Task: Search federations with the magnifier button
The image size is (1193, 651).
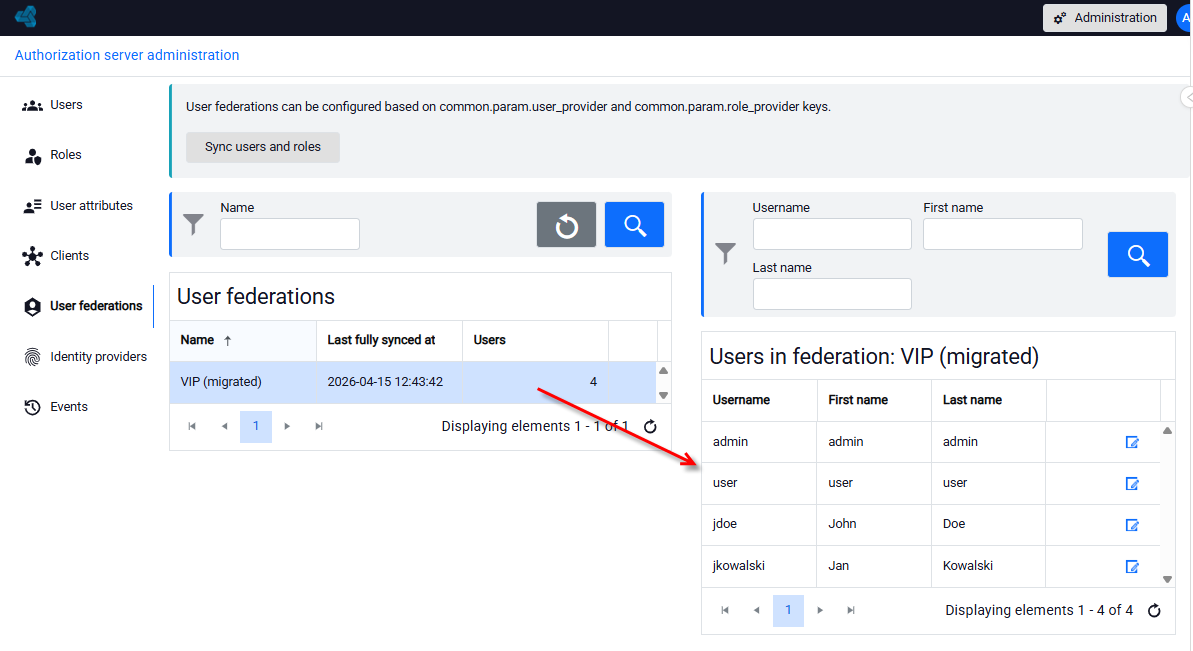Action: 635,225
